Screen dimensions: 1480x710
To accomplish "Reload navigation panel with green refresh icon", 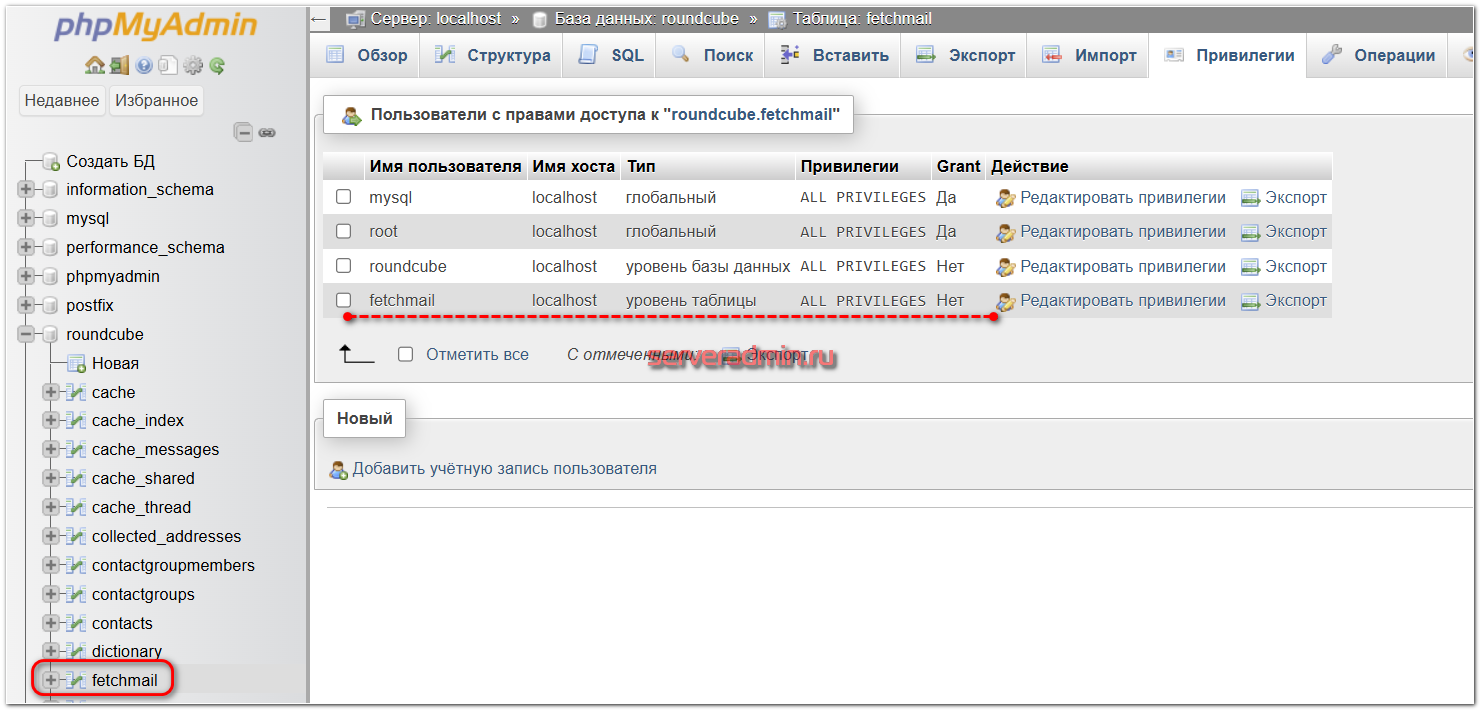I will 216,66.
